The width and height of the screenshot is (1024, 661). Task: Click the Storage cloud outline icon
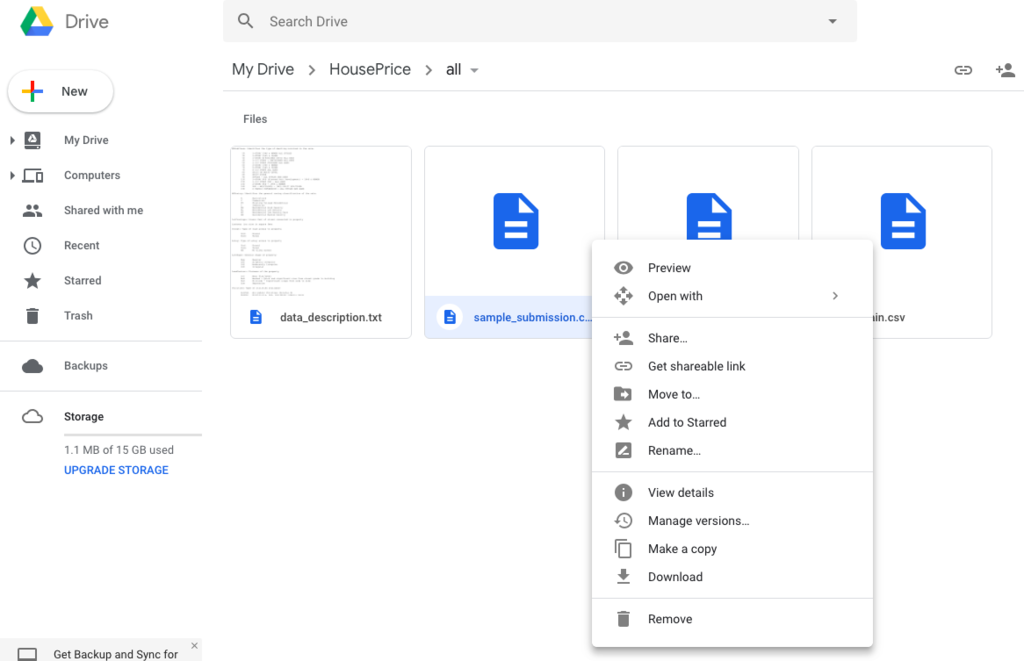point(32,417)
